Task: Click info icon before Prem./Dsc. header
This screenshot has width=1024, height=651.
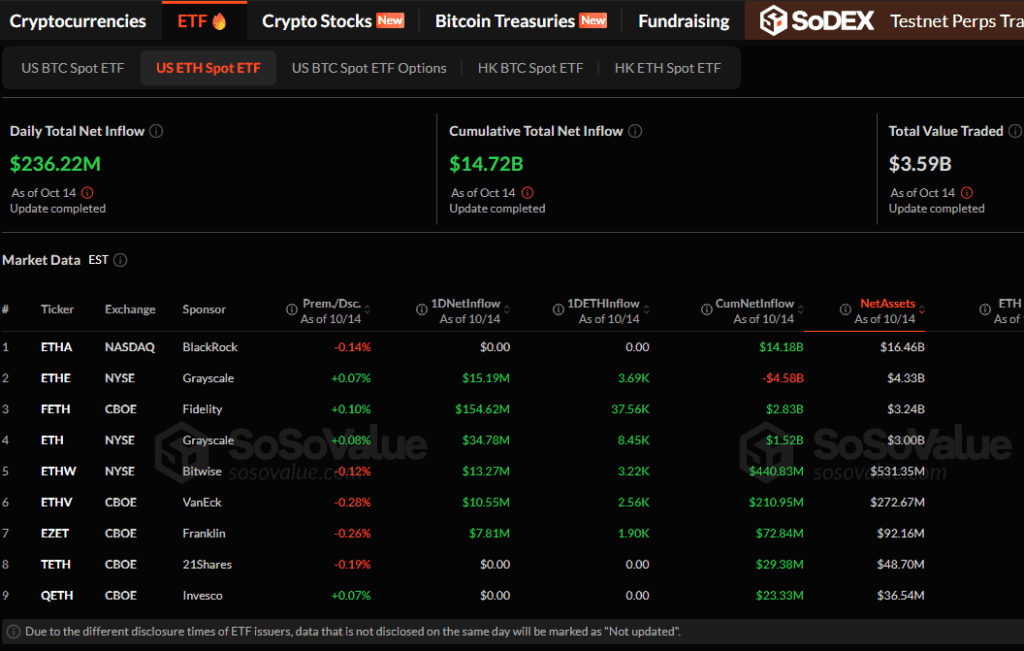Action: (x=291, y=310)
